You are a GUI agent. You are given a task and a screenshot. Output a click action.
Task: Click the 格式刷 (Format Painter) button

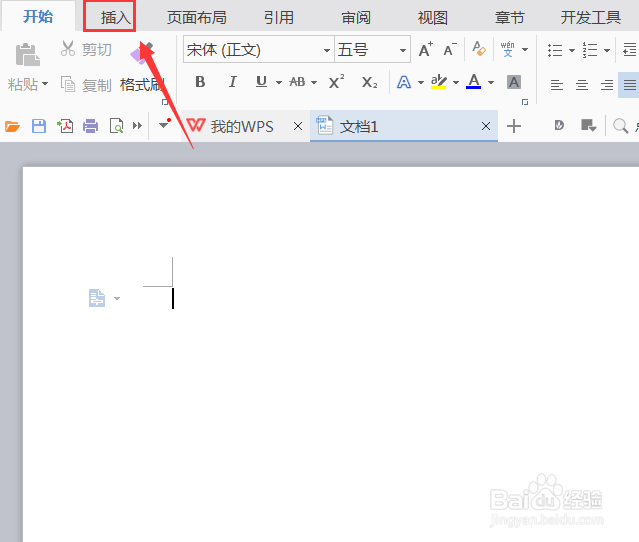point(142,84)
